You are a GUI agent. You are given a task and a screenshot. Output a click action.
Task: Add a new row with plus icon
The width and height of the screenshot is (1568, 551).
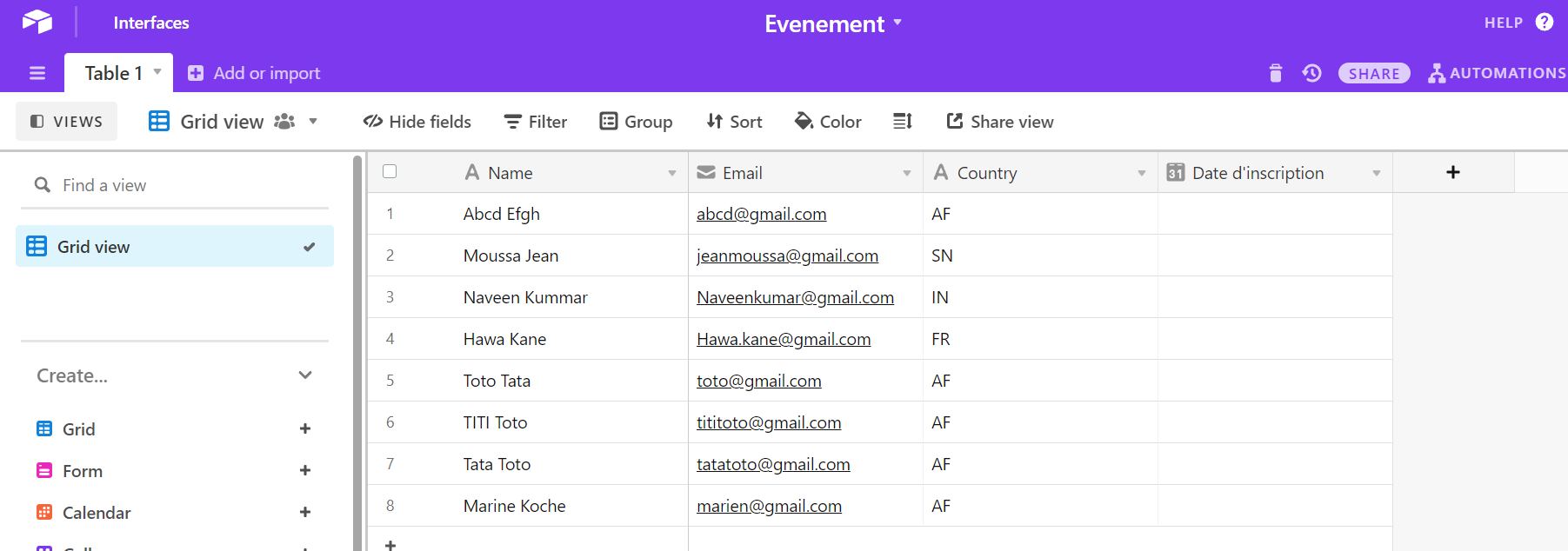tap(390, 545)
